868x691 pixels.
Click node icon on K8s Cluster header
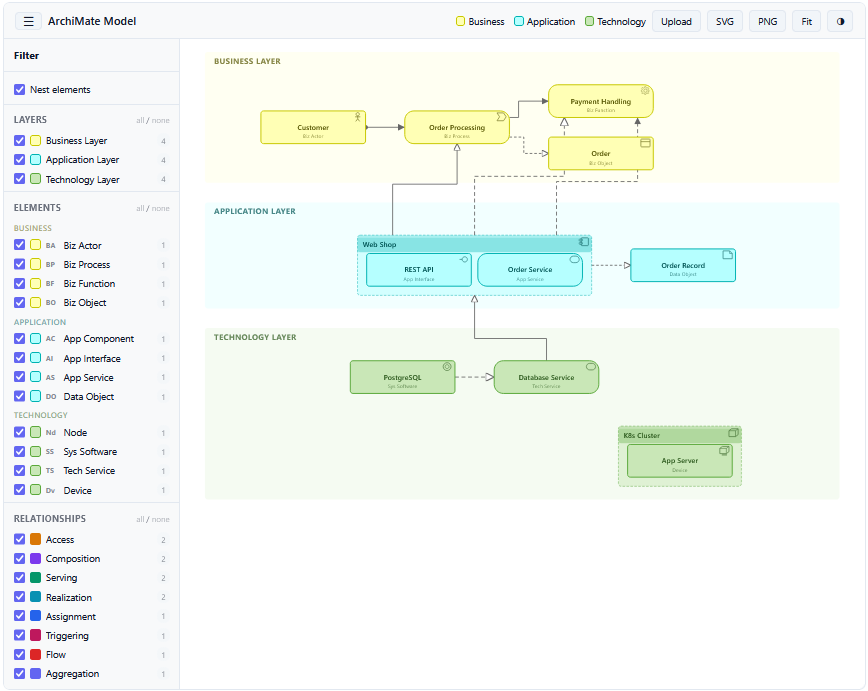(x=733, y=433)
